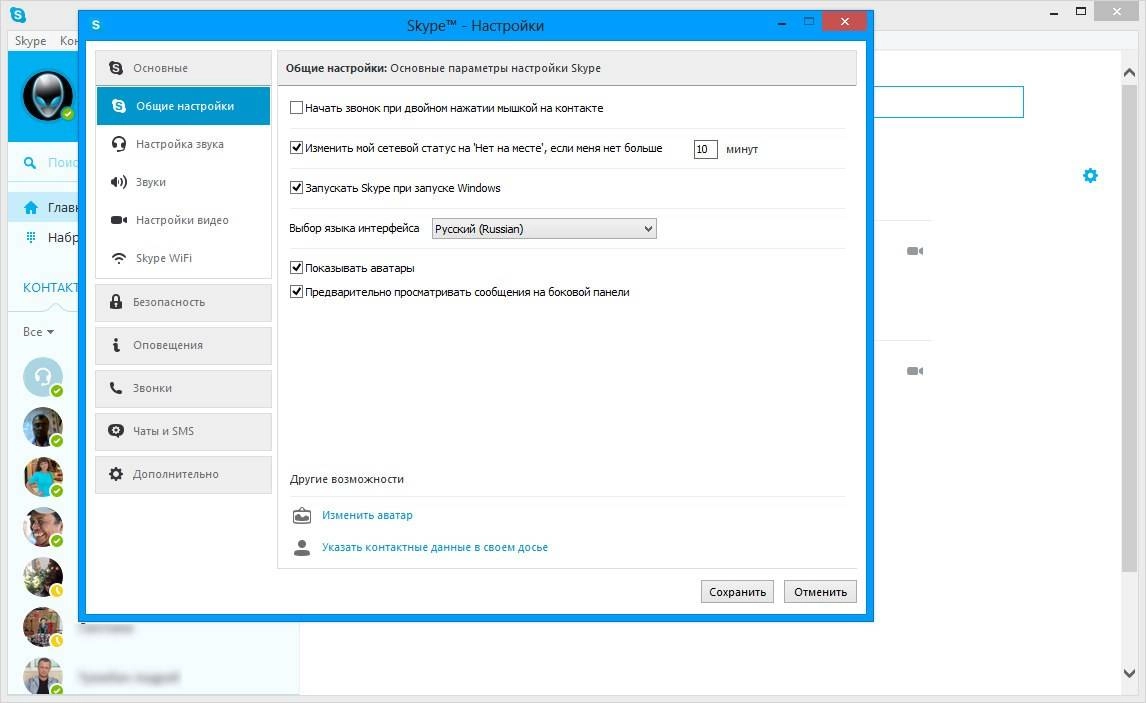This screenshot has width=1146, height=703.
Task: Click the Skype logo in settings title bar
Action: pos(96,25)
